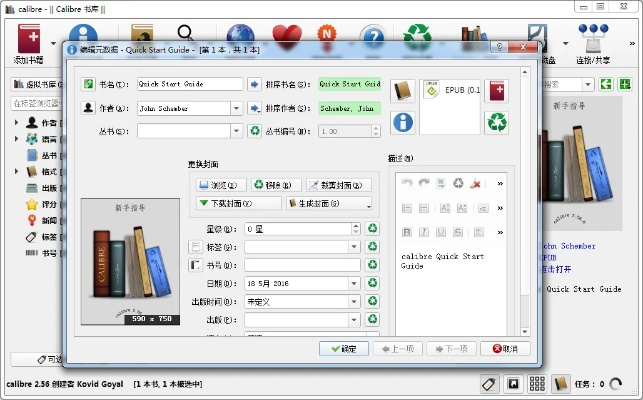The height and width of the screenshot is (400, 643).
Task: Click the Generate cover button
Action: coord(329,203)
